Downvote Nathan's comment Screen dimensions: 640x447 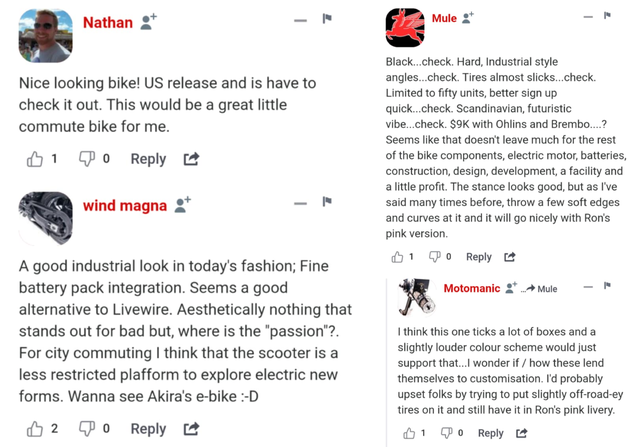tap(87, 159)
